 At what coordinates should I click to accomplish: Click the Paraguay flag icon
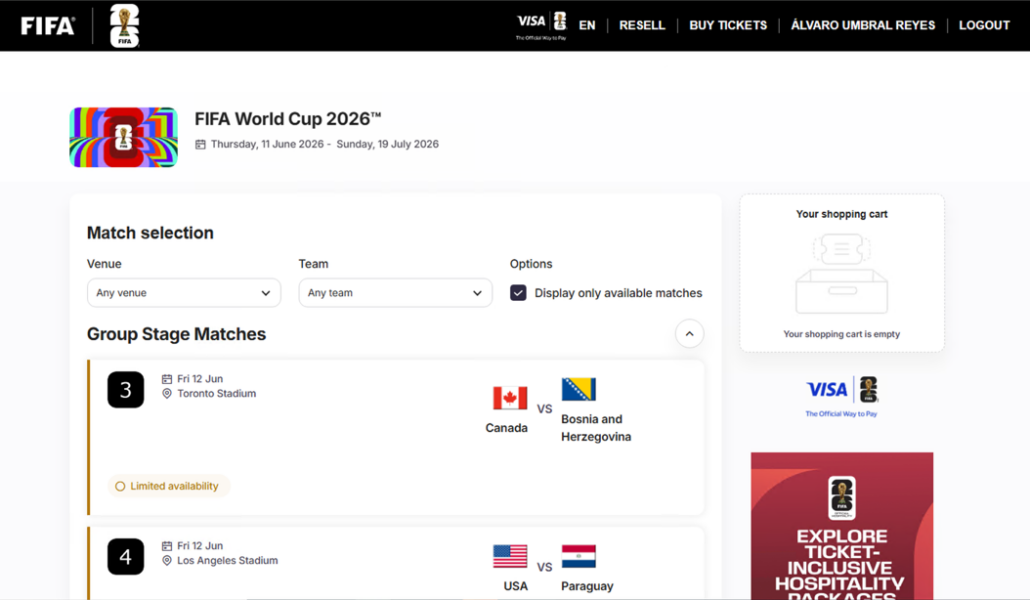pos(578,556)
